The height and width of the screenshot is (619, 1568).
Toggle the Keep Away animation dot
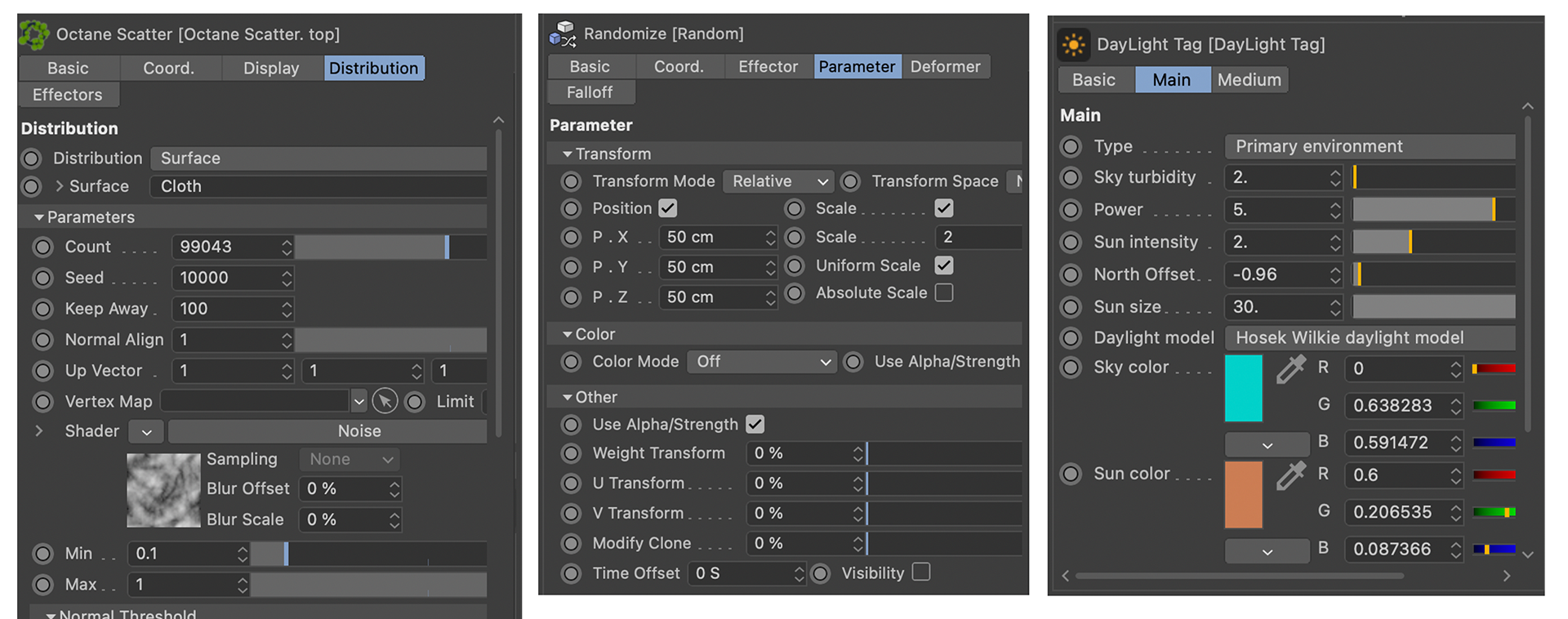pyautogui.click(x=42, y=309)
